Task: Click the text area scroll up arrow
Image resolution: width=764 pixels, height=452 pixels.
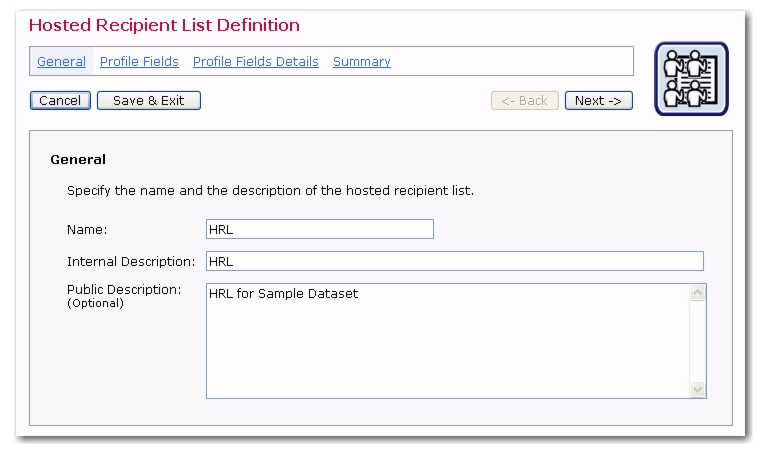Action: point(697,293)
